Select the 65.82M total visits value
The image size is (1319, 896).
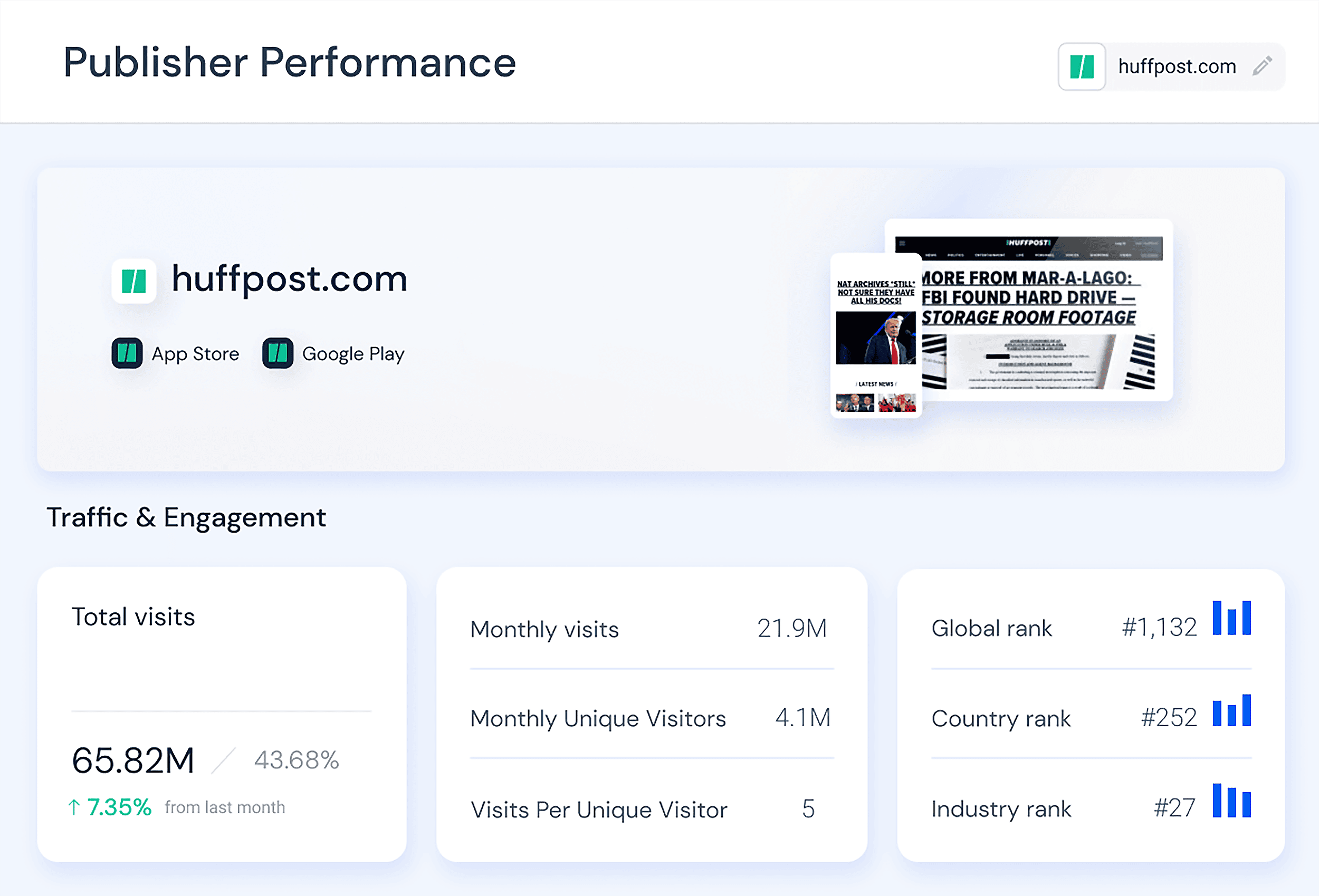(132, 760)
